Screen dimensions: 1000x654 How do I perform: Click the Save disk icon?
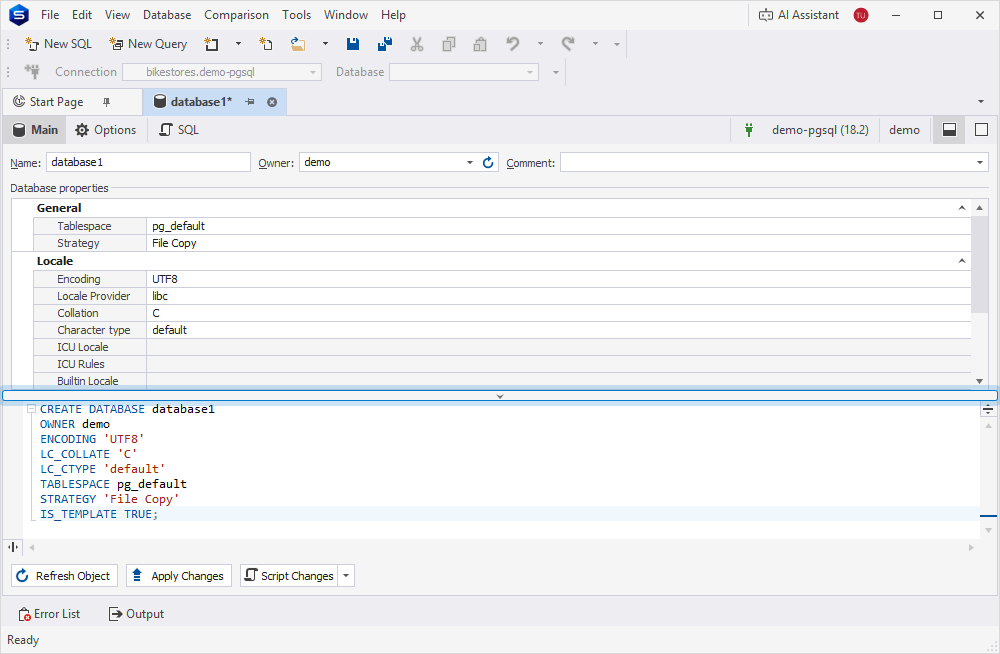pos(353,44)
